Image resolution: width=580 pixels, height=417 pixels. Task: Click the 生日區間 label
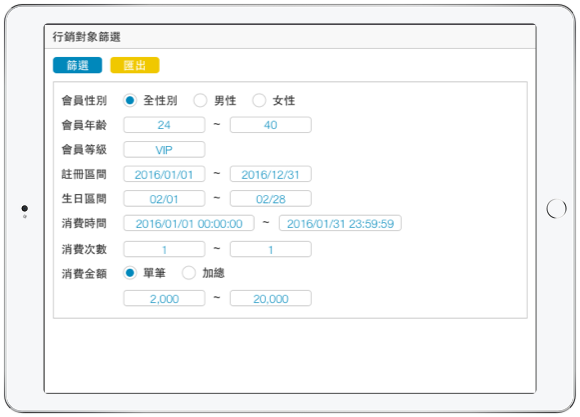pos(84,199)
